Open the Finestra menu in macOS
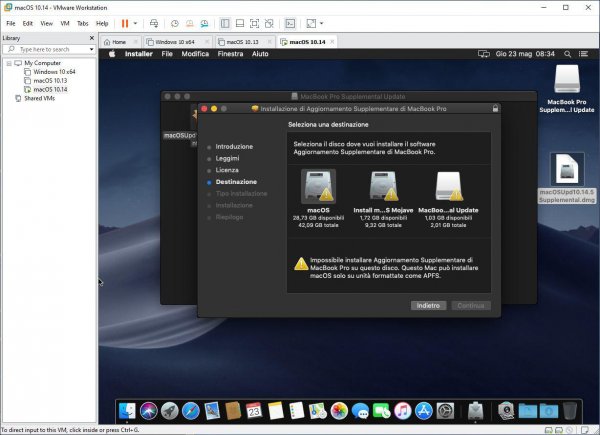Viewport: 600px width, 435px height. coord(229,54)
